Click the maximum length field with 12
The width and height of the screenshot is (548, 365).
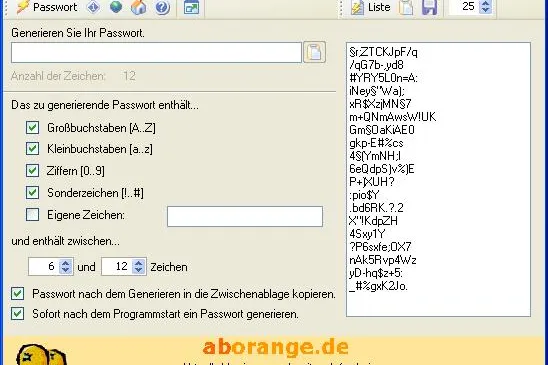tap(117, 266)
